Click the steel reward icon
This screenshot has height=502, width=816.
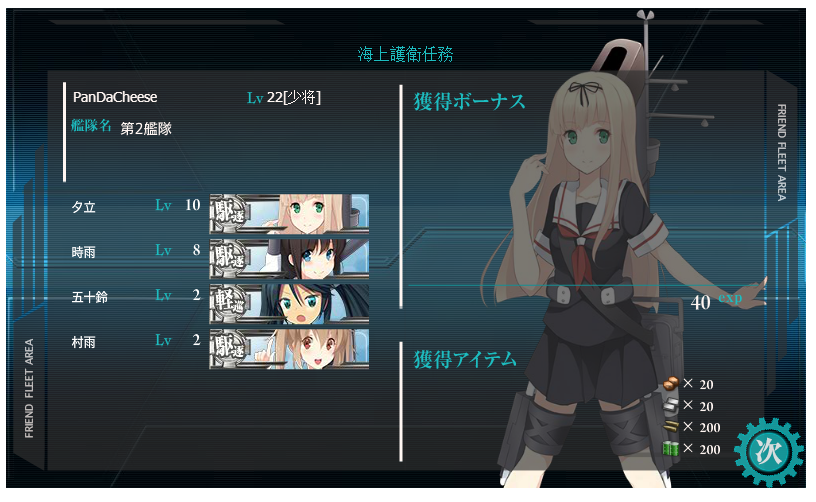pos(670,405)
